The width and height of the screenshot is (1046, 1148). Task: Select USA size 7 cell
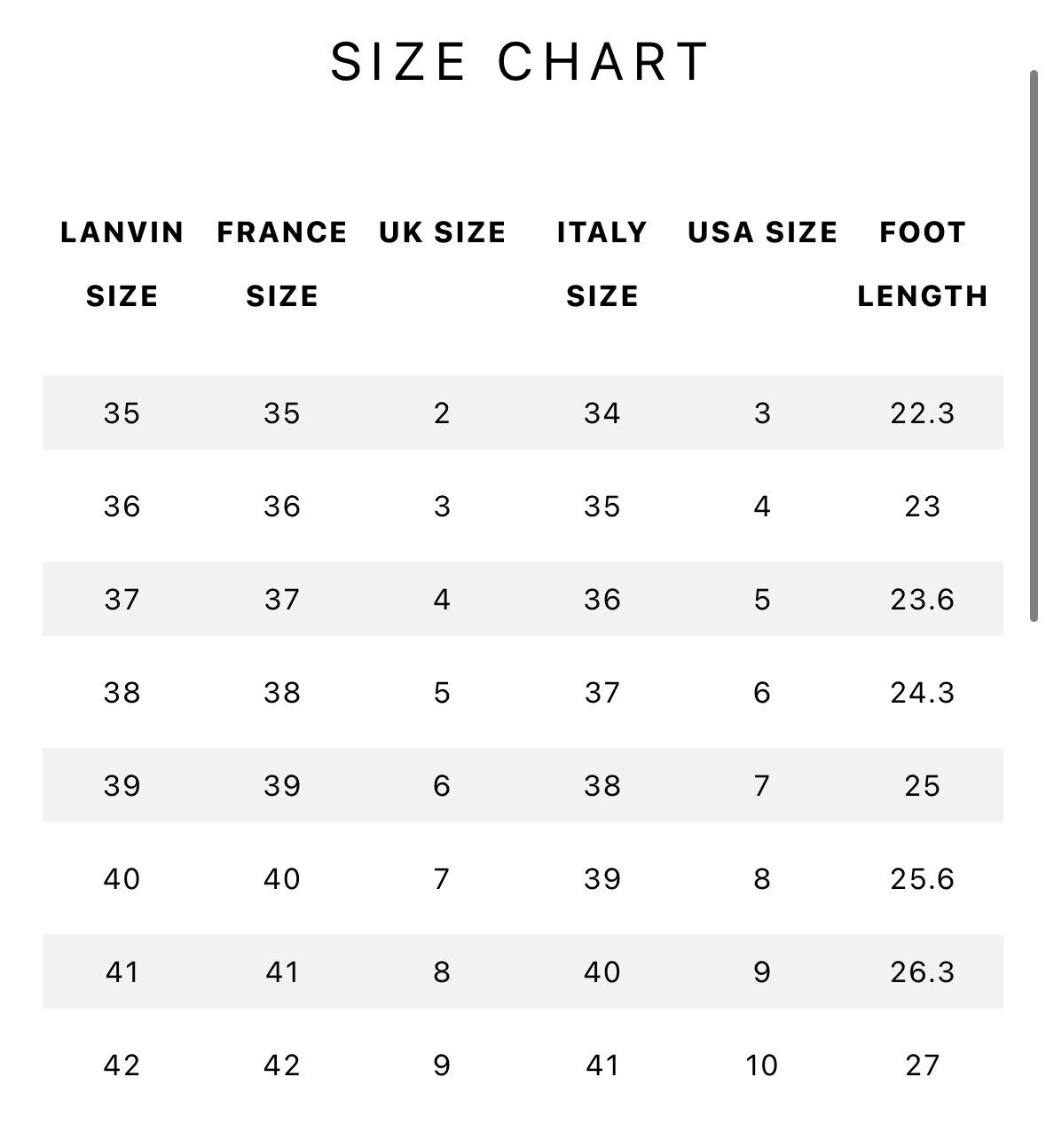[762, 786]
